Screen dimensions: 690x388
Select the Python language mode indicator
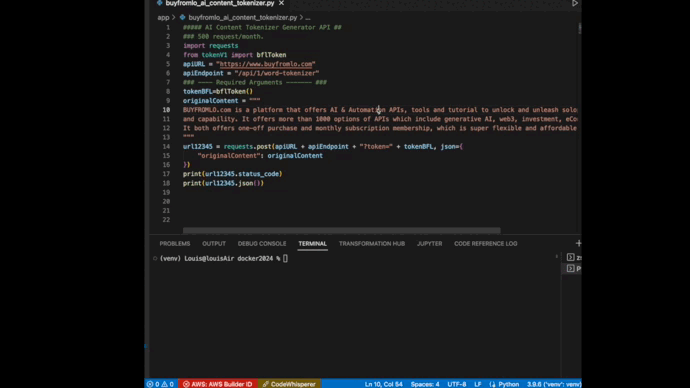tap(504, 384)
